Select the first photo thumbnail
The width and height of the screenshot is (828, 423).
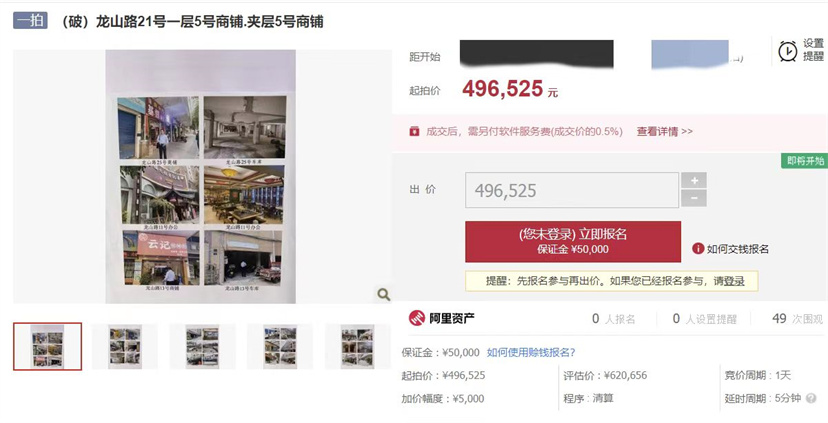coord(48,346)
